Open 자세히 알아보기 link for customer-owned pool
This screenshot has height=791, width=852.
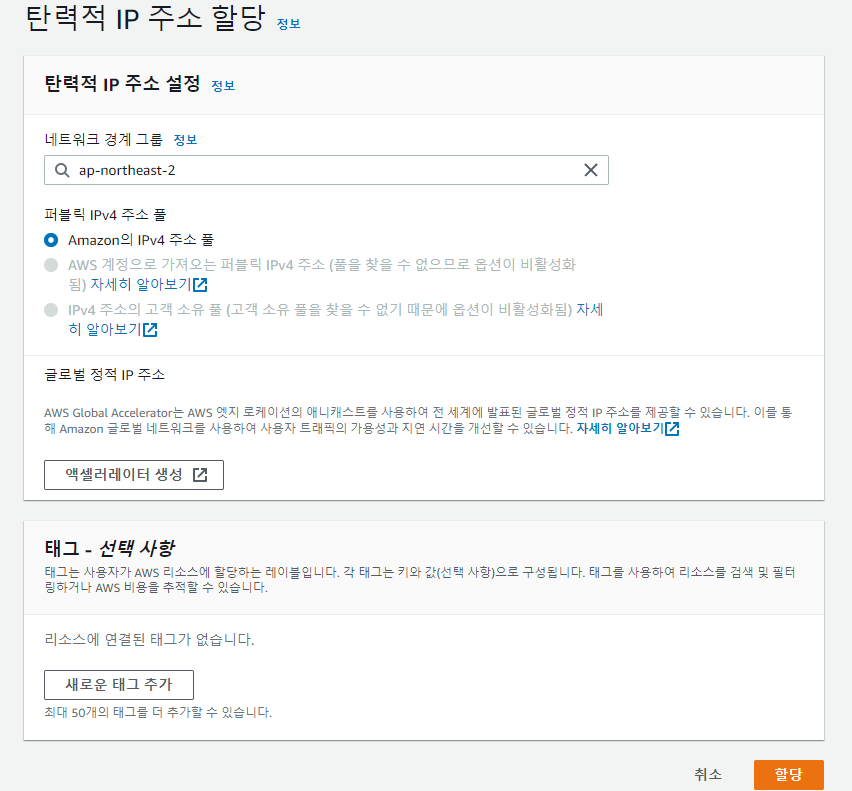pyautogui.click(x=112, y=329)
